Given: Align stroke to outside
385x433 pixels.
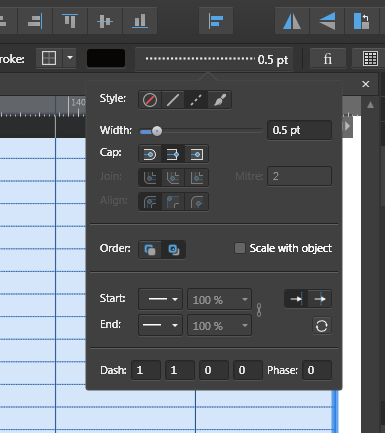Looking at the screenshot, I should (197, 202).
